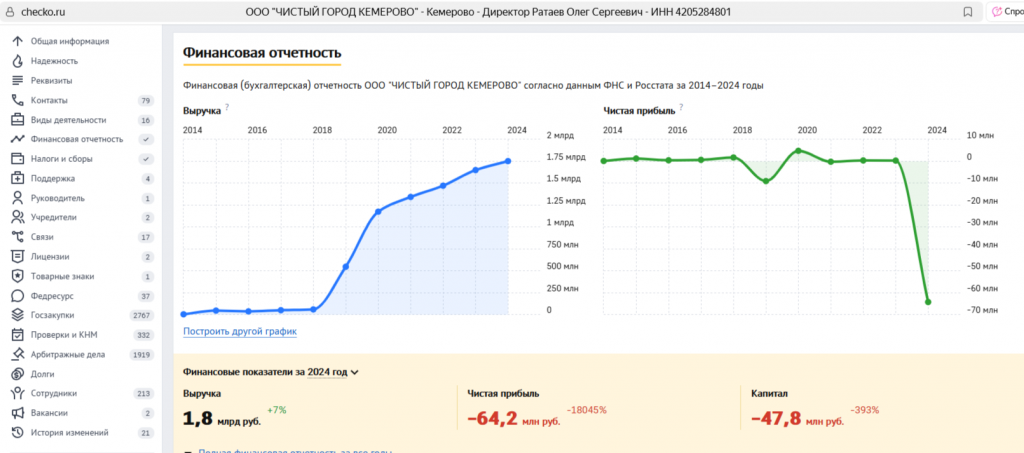The height and width of the screenshot is (453, 1024).
Task: Bookmark the page using the address bar icon
Action: [x=967, y=12]
